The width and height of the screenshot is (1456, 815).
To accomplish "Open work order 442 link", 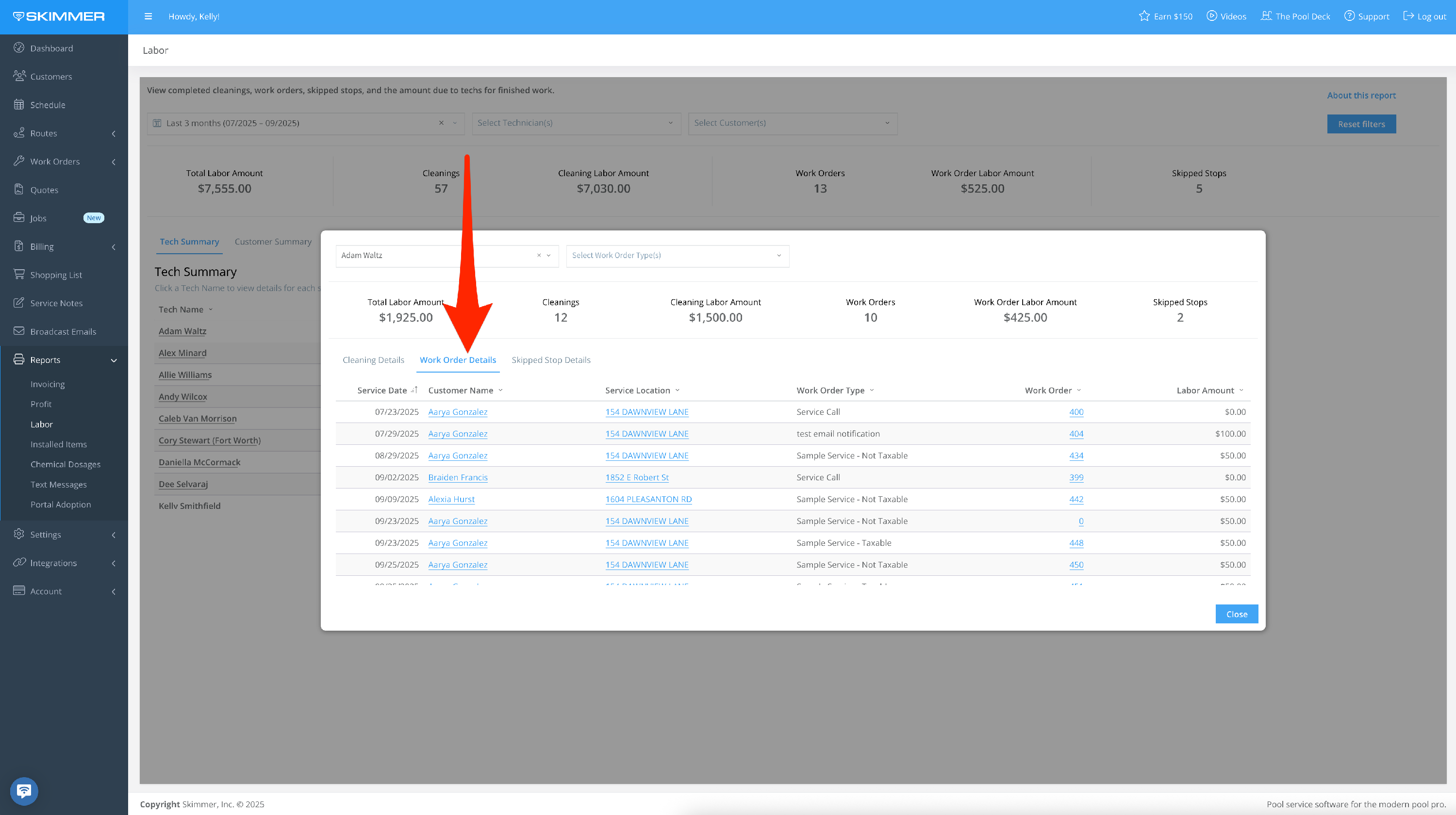I will pyautogui.click(x=1076, y=499).
